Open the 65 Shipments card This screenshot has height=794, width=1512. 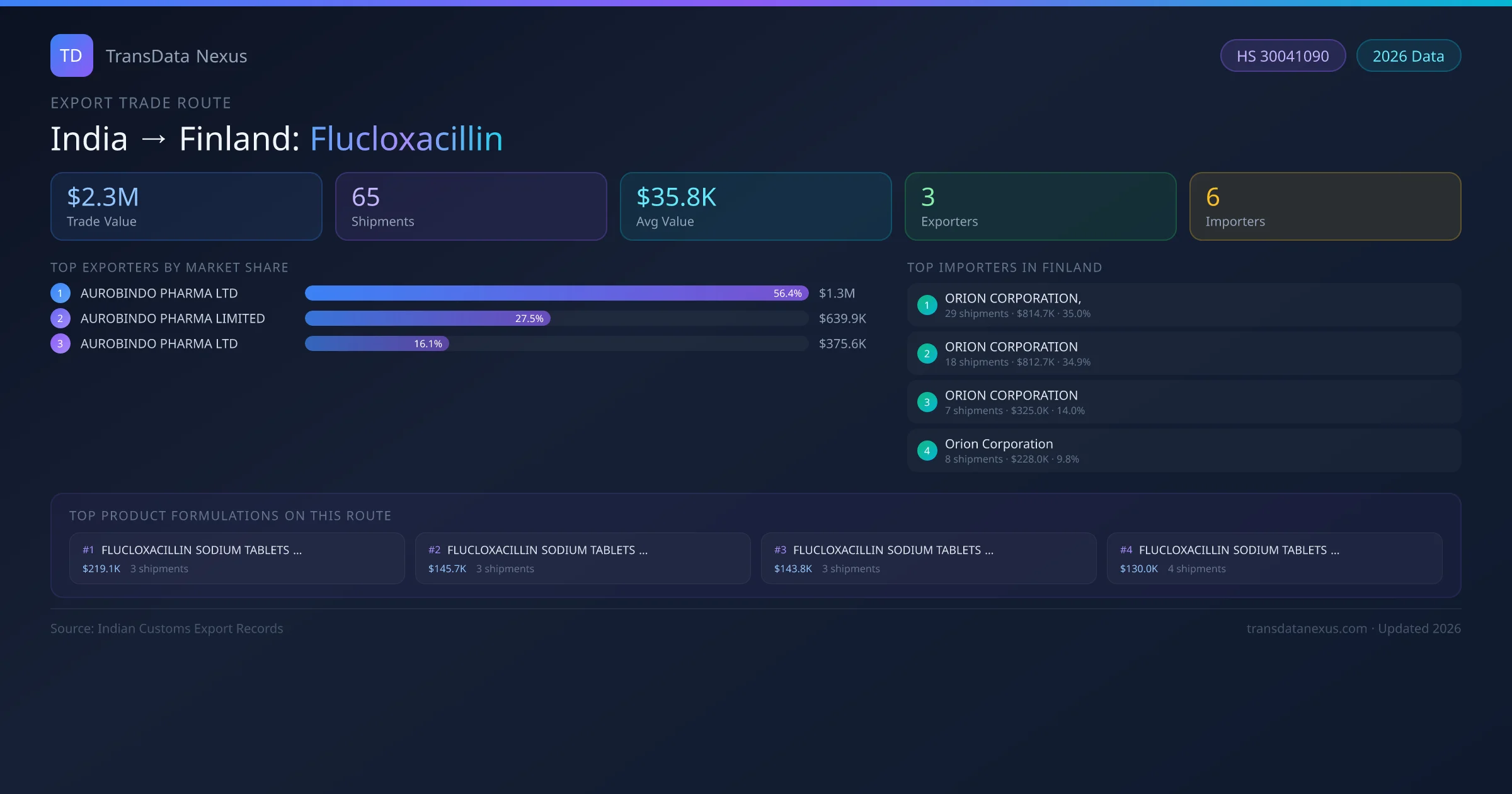pos(471,206)
